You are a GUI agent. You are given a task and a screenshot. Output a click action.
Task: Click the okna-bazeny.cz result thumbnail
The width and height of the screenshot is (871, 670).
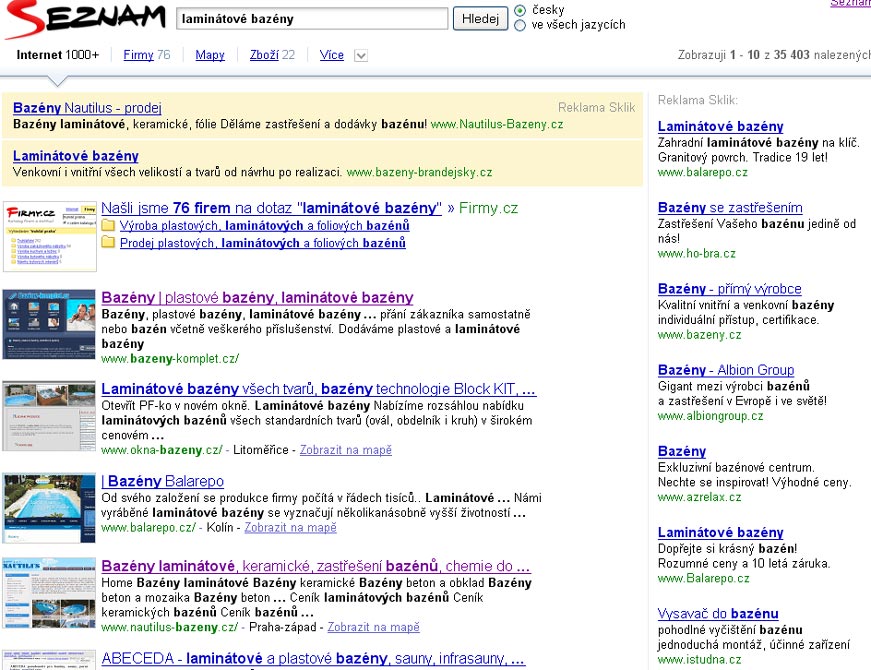49,416
